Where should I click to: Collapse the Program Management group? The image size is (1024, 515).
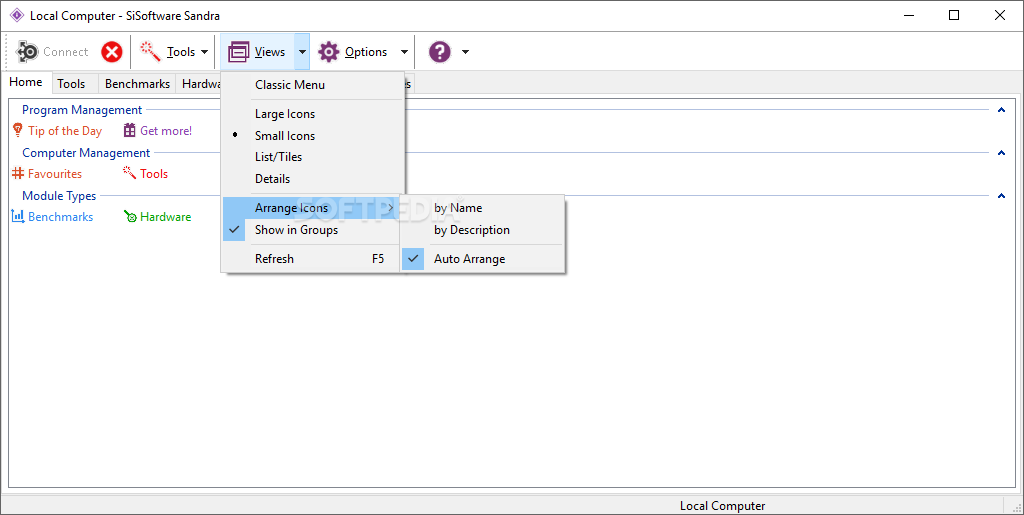pyautogui.click(x=1001, y=110)
